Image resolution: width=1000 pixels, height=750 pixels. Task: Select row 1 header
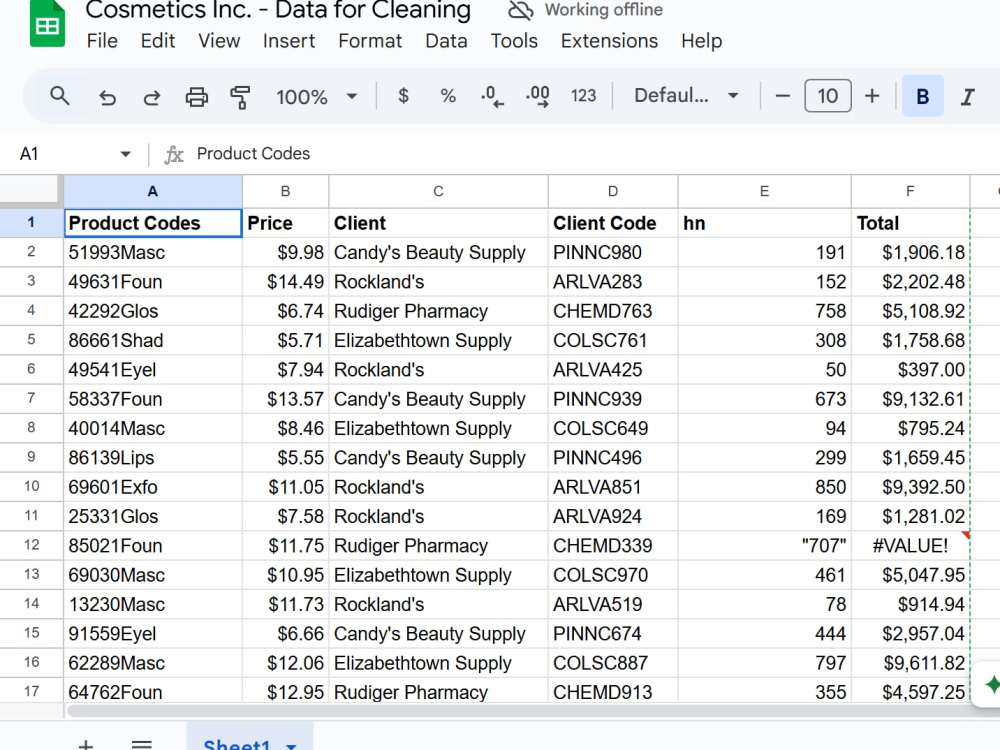[31, 223]
